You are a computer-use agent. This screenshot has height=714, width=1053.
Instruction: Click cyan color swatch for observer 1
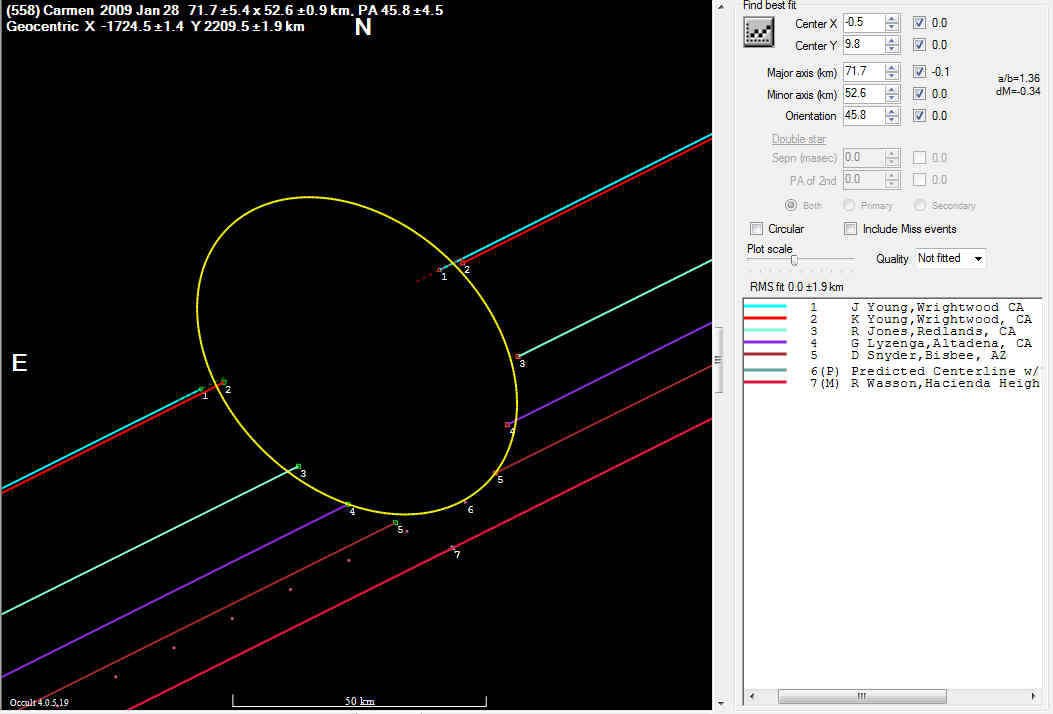click(765, 306)
